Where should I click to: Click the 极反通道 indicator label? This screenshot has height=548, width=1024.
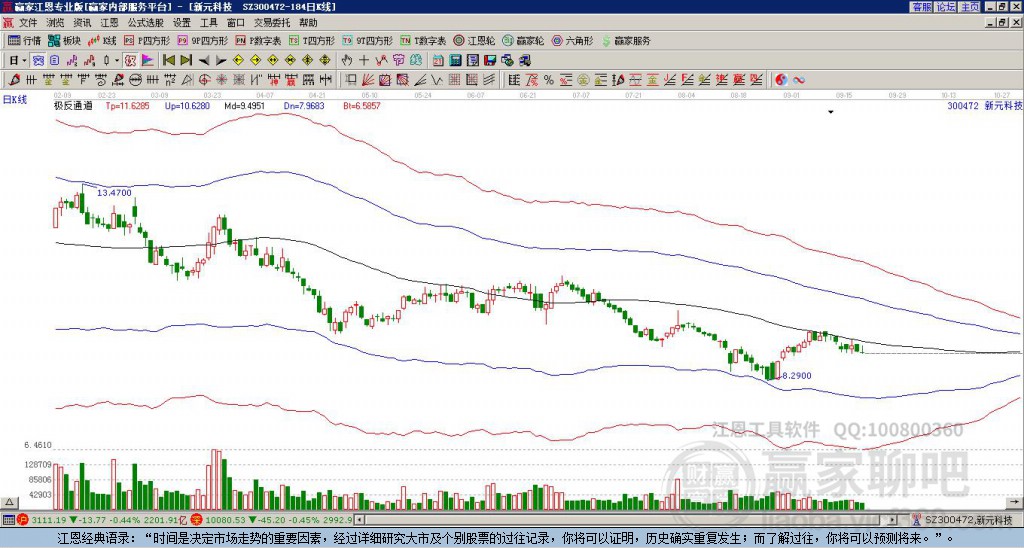(73, 105)
